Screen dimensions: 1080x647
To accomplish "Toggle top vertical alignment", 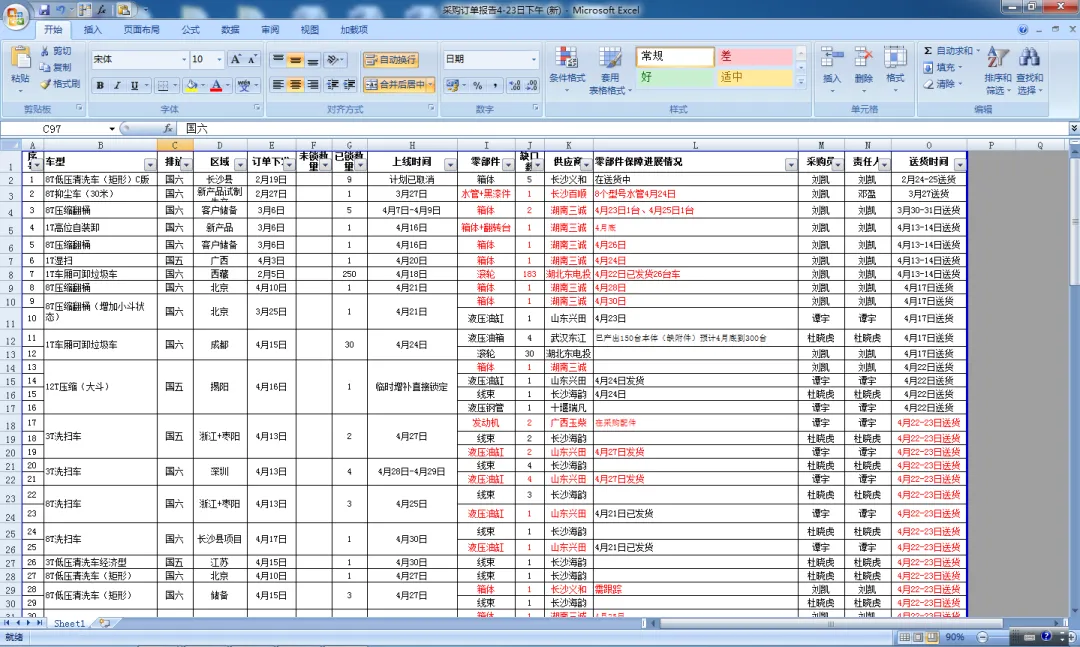I will (x=278, y=60).
